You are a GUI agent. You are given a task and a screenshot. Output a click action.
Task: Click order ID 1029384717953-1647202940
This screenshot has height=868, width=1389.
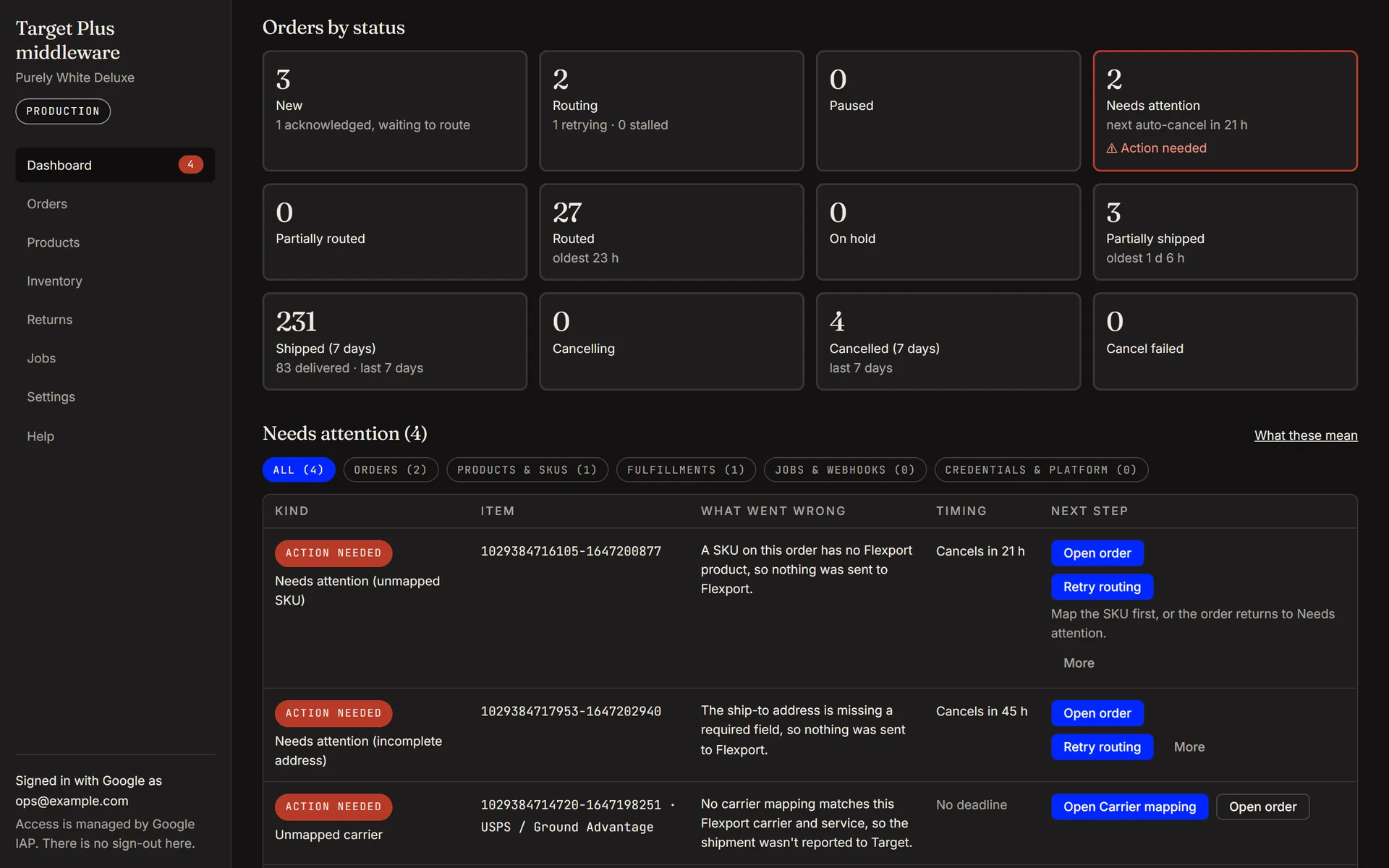[x=571, y=711]
